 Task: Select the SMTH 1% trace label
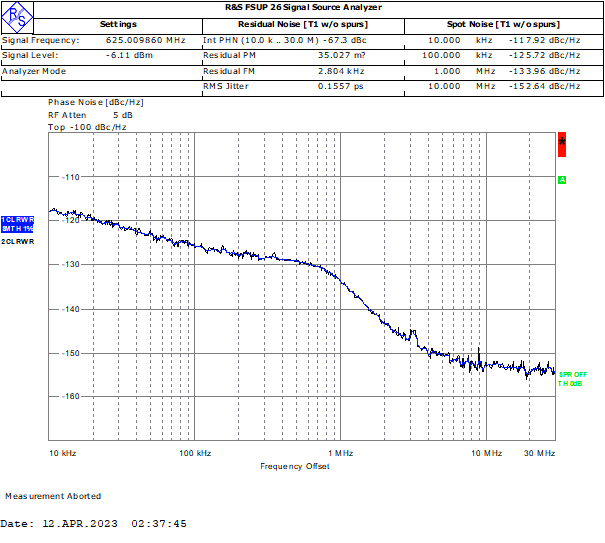17,228
